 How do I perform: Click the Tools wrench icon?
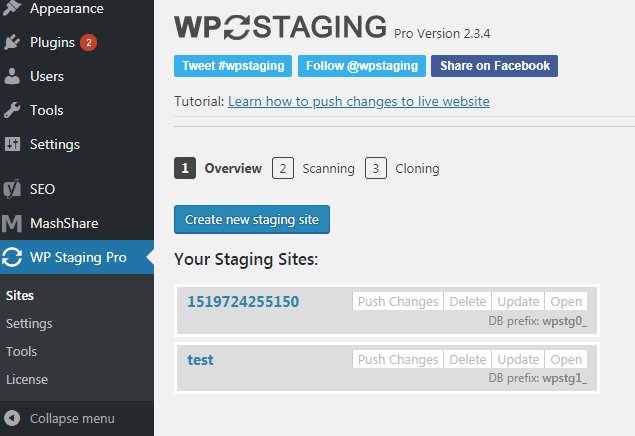pos(12,110)
